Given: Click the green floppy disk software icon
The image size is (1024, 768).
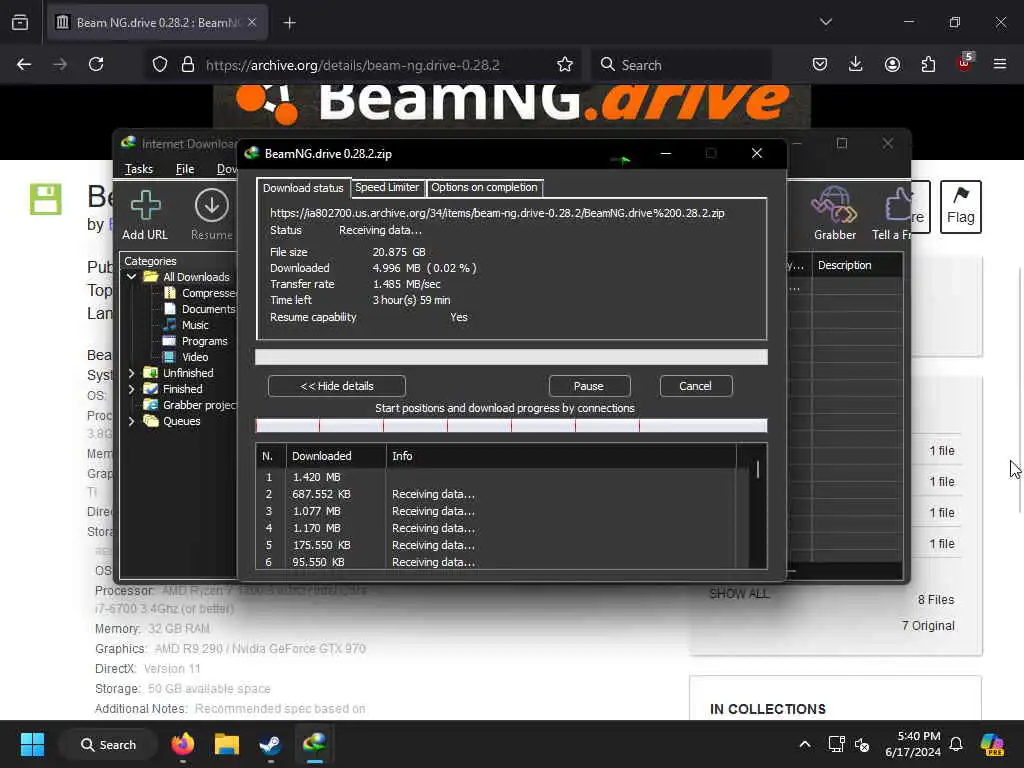Looking at the screenshot, I should pyautogui.click(x=46, y=199).
